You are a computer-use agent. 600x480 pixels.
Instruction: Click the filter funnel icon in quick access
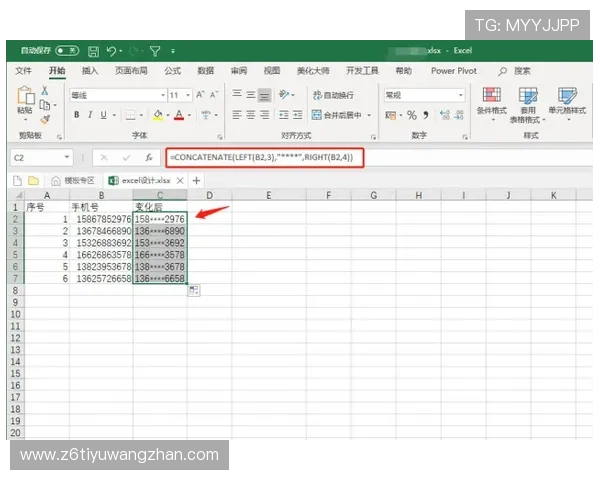[155, 51]
